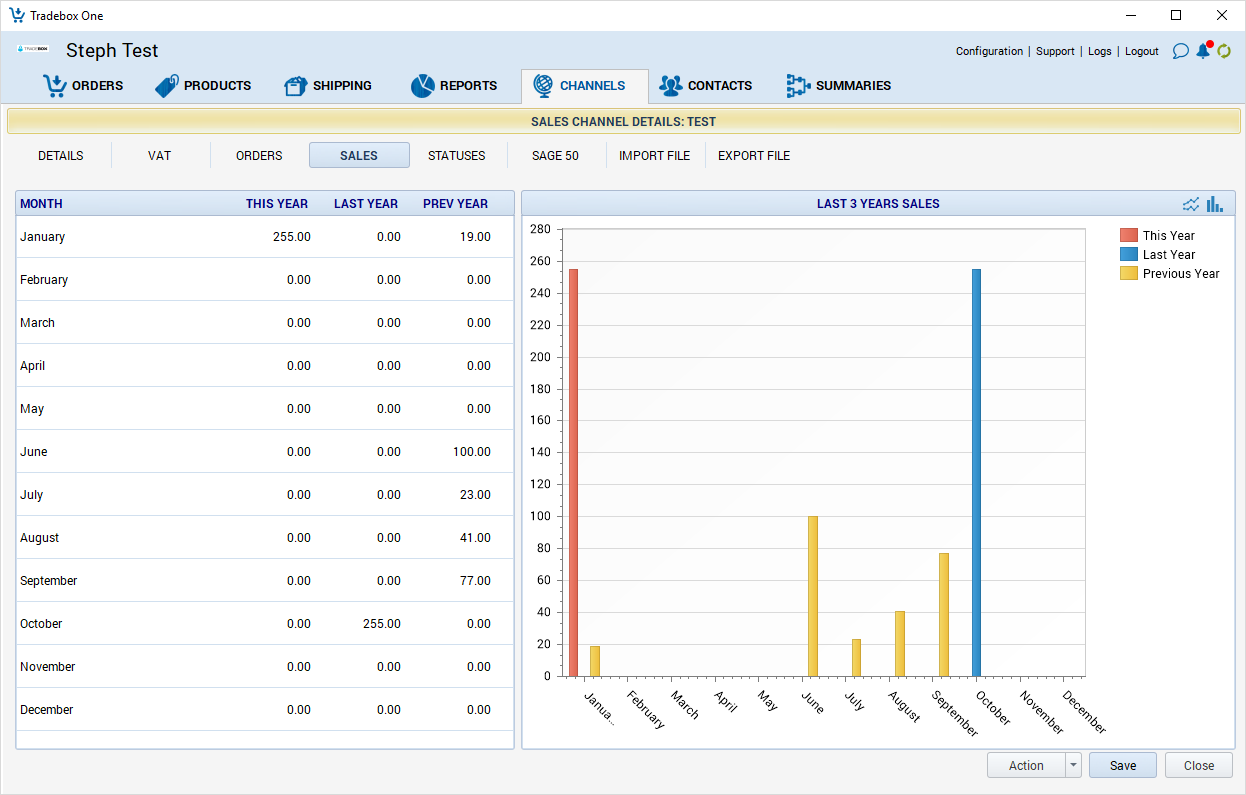Open the Shipping box section
The width and height of the screenshot is (1246, 795).
[x=328, y=86]
